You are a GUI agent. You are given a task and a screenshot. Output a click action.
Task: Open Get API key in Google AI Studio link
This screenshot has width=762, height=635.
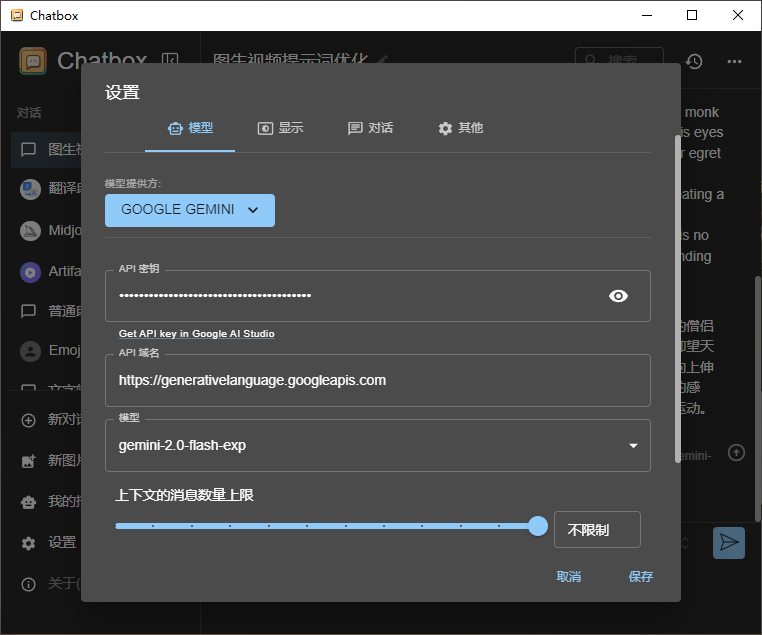point(197,333)
